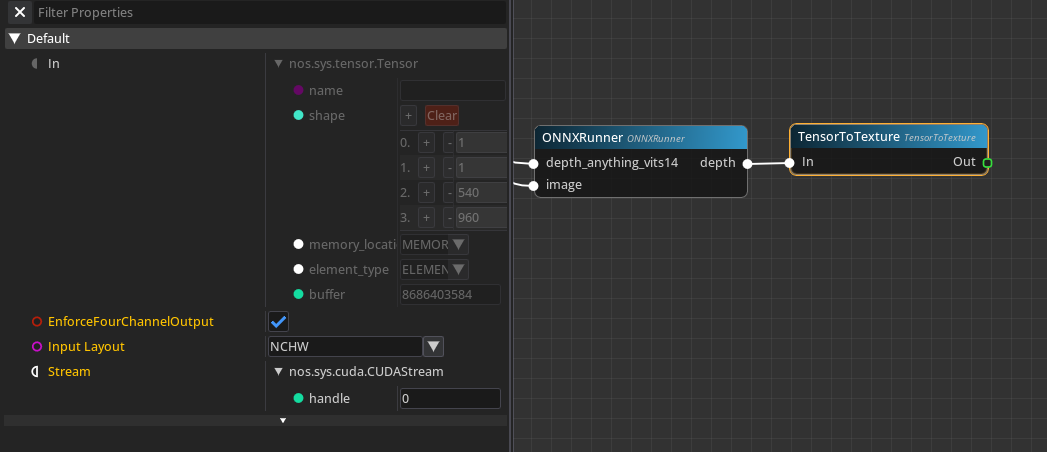Open the element_type dropdown
This screenshot has width=1047, height=452.
pos(458,270)
